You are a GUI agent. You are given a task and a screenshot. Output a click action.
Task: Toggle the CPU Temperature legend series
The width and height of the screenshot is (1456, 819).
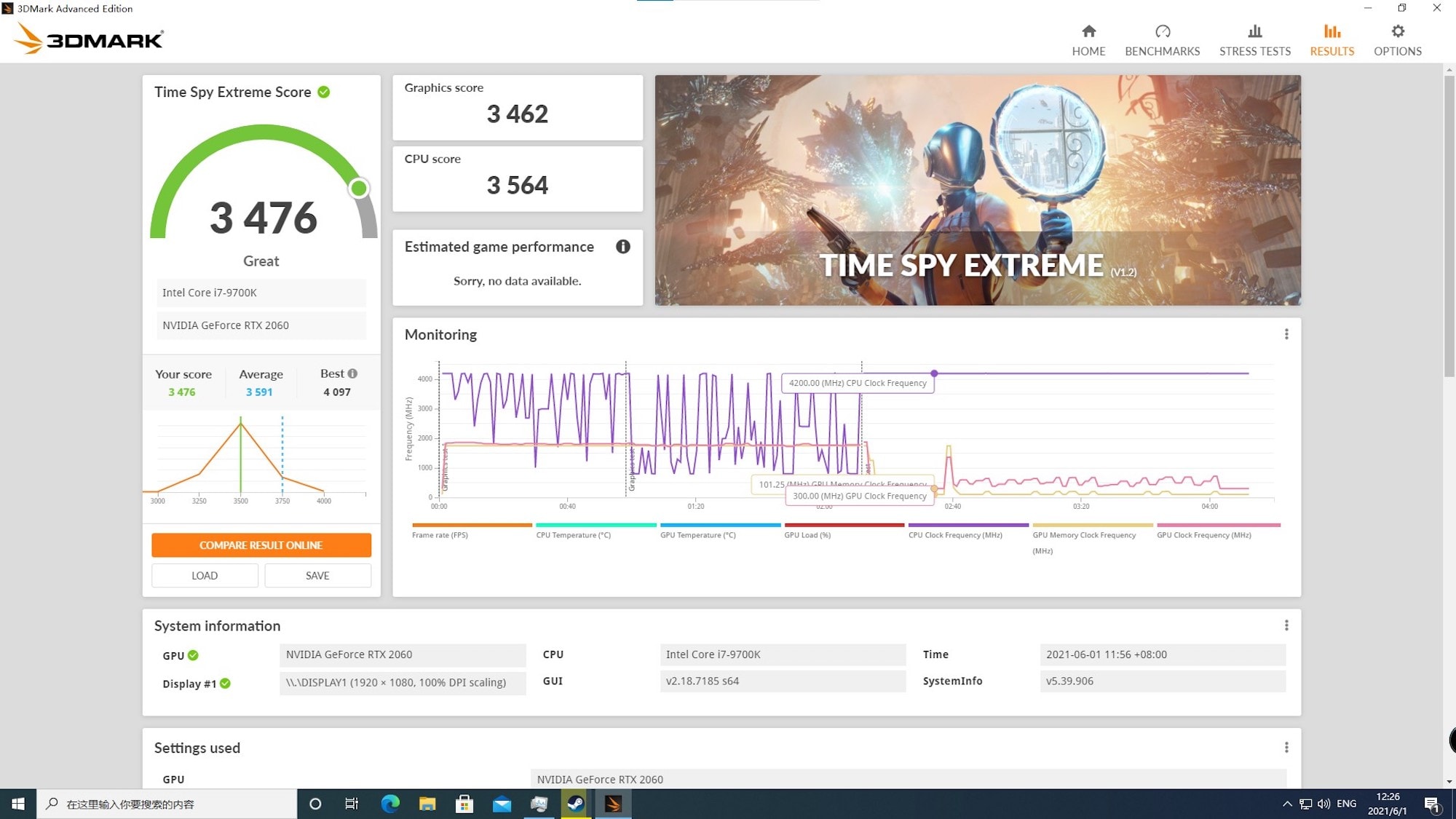(596, 531)
